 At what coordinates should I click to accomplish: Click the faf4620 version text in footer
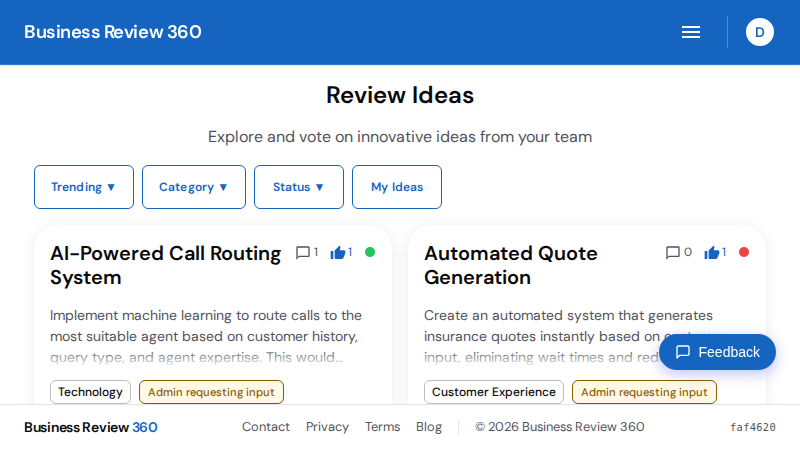coord(753,427)
